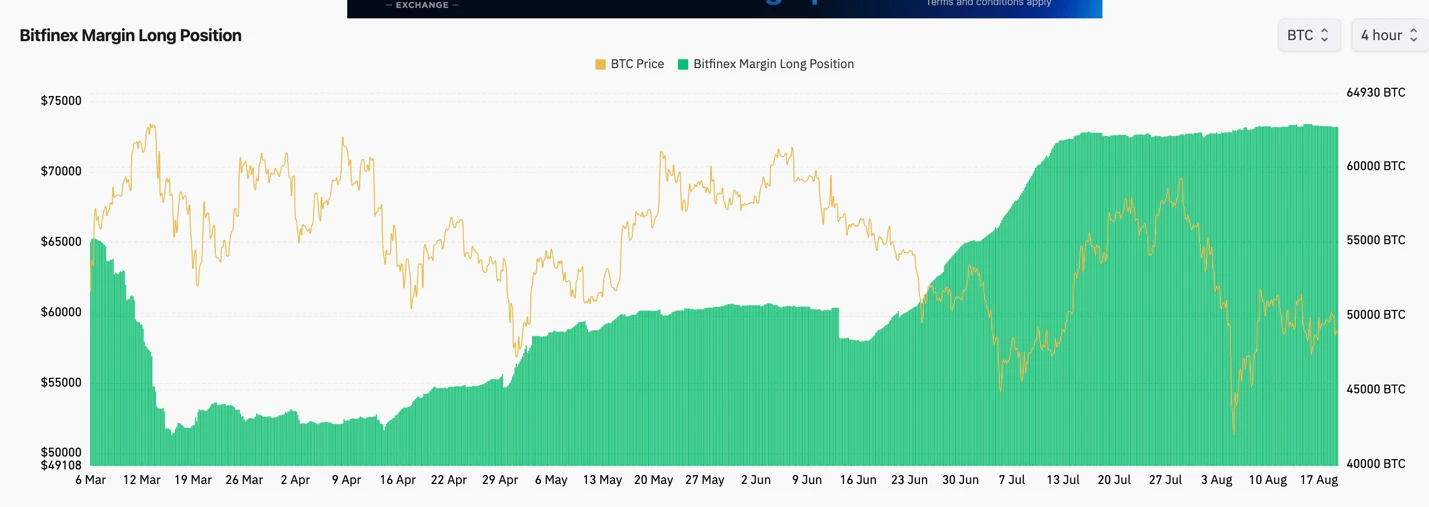Click the 29 Apr date label
1429x507 pixels.
[x=500, y=480]
